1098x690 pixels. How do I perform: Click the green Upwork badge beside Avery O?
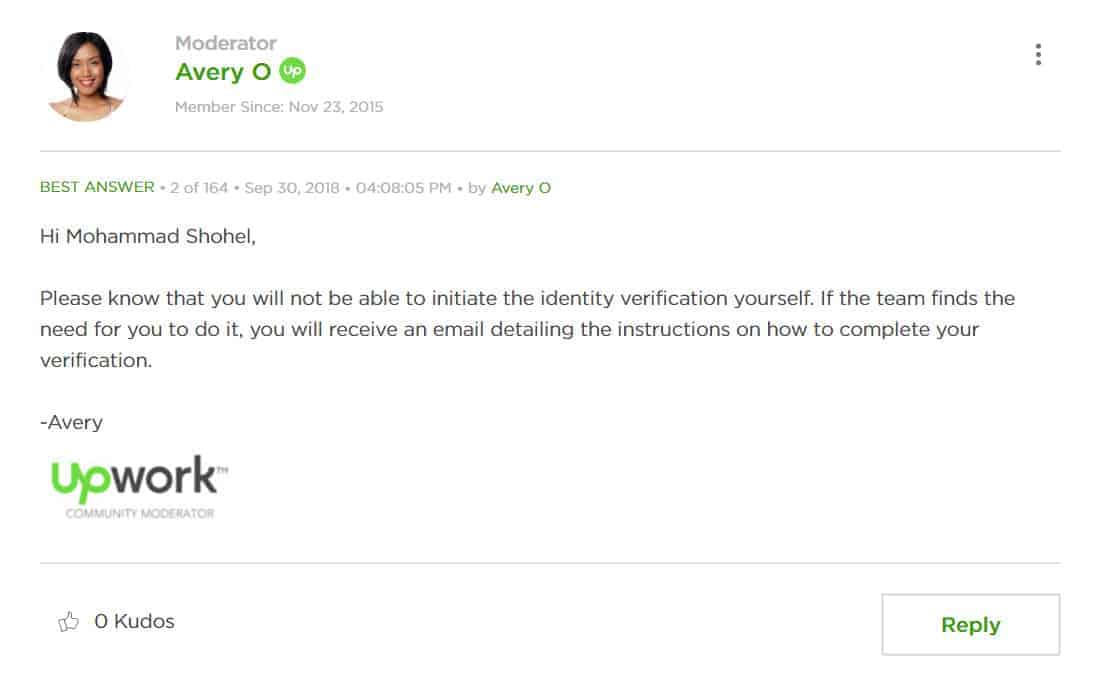[x=293, y=71]
